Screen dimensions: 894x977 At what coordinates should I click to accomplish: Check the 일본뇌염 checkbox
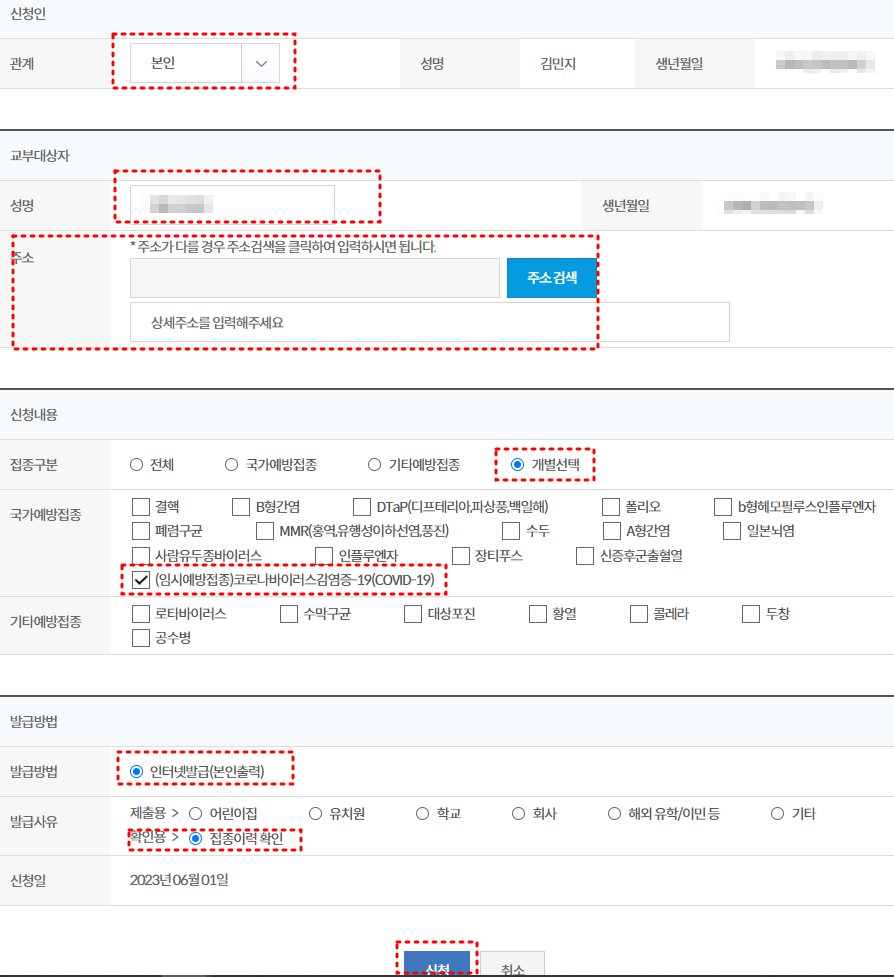(x=731, y=530)
